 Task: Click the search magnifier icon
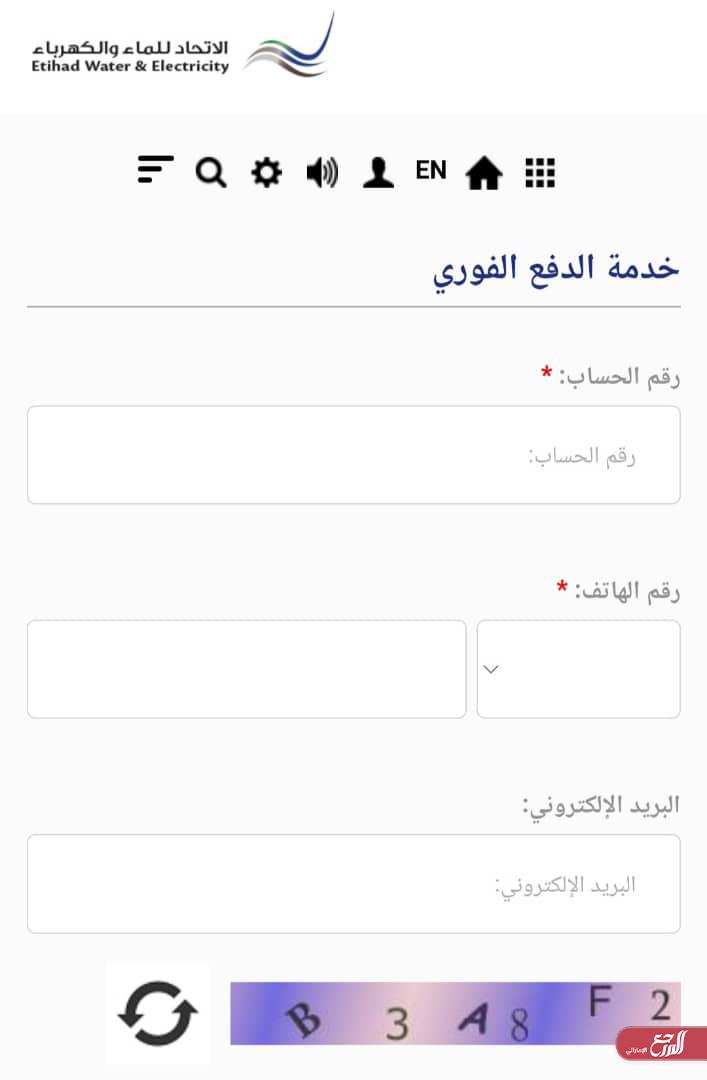(211, 173)
